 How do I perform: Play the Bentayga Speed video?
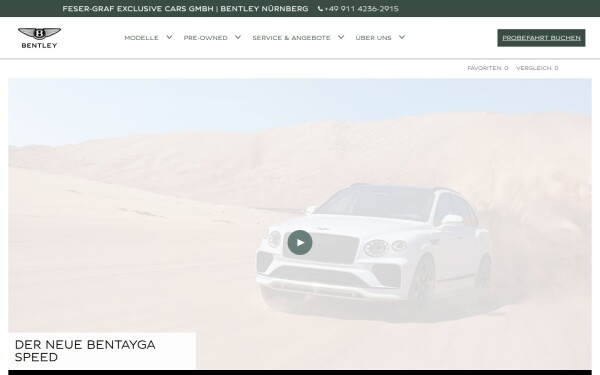click(300, 242)
